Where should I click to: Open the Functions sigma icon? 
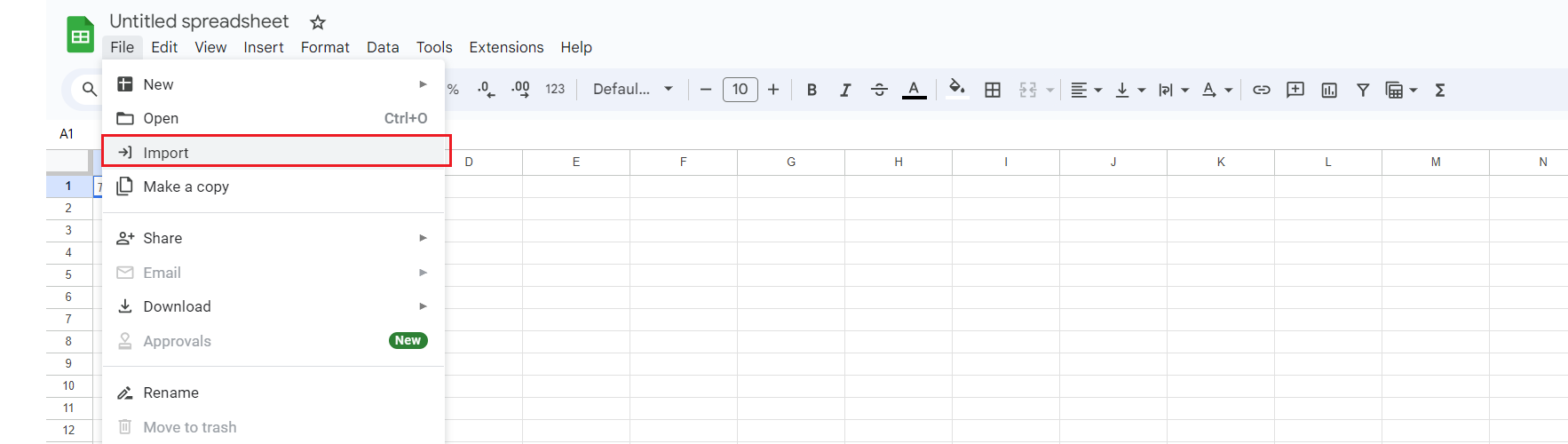pyautogui.click(x=1440, y=90)
